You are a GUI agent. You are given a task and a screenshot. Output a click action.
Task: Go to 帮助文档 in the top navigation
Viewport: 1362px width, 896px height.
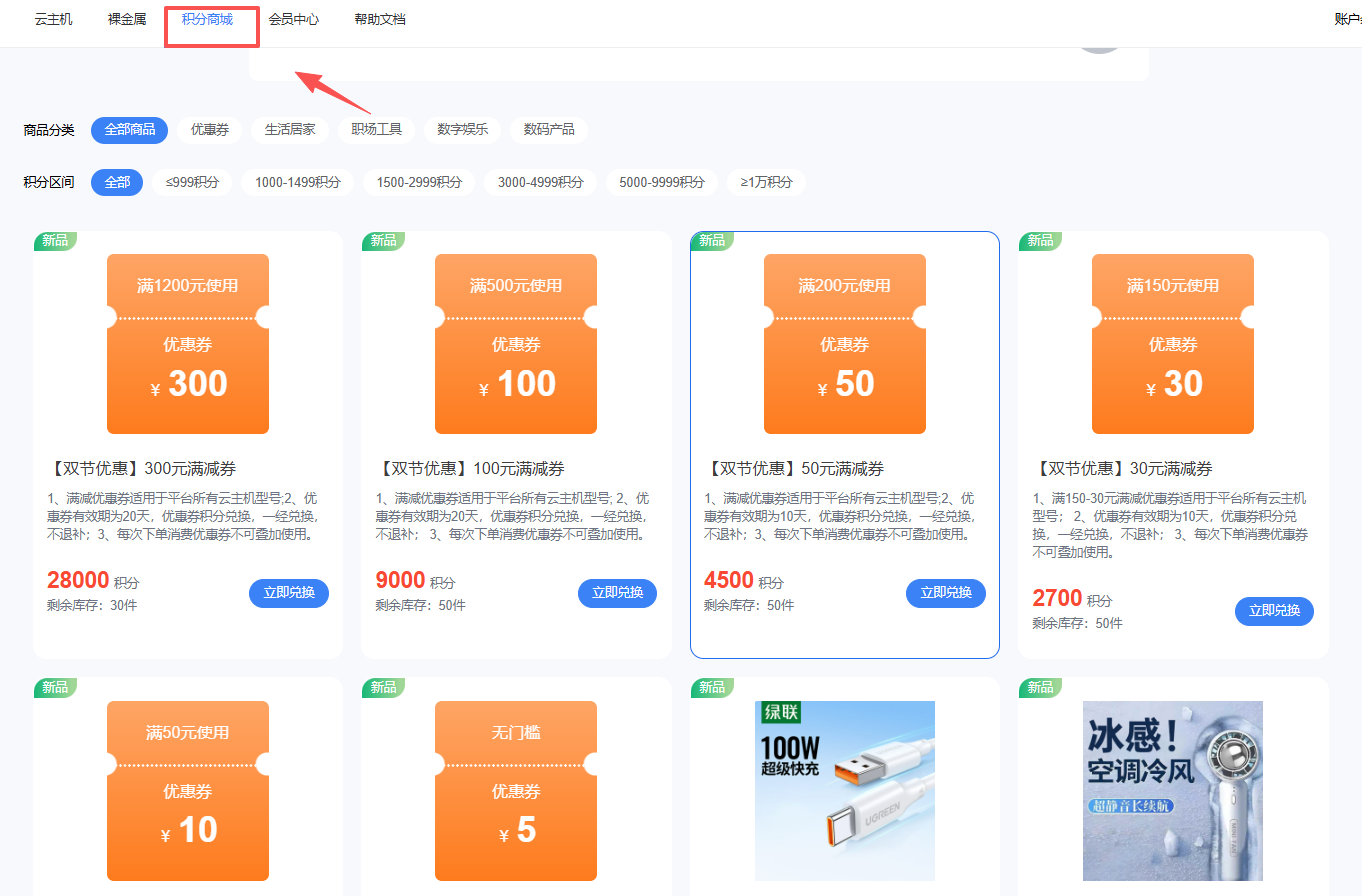point(380,20)
